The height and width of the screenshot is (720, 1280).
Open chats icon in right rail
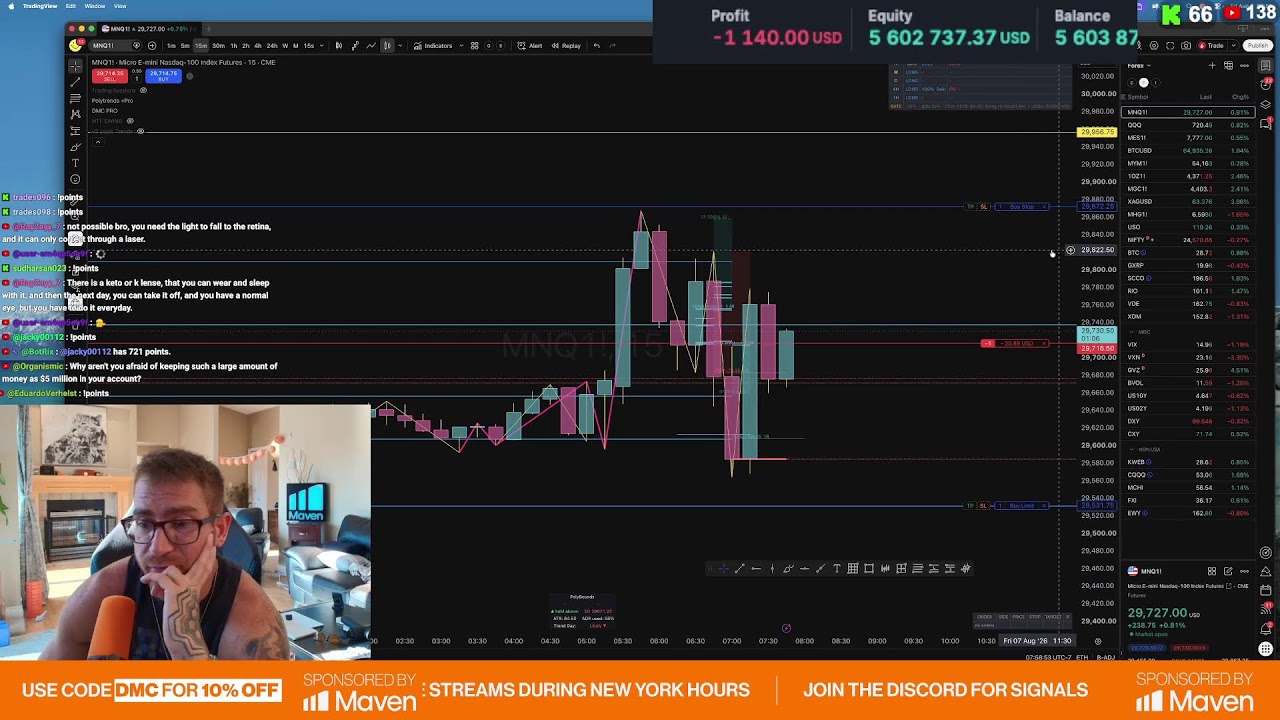click(x=1265, y=124)
